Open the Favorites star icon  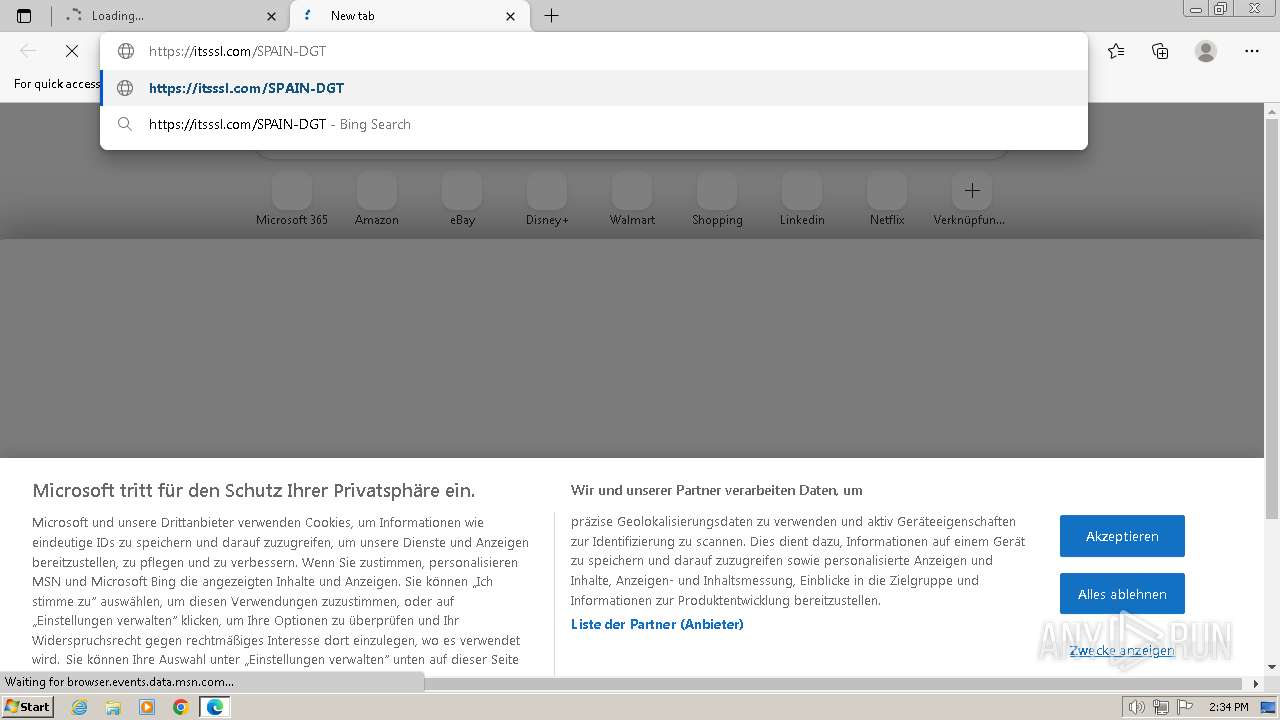click(x=1116, y=51)
